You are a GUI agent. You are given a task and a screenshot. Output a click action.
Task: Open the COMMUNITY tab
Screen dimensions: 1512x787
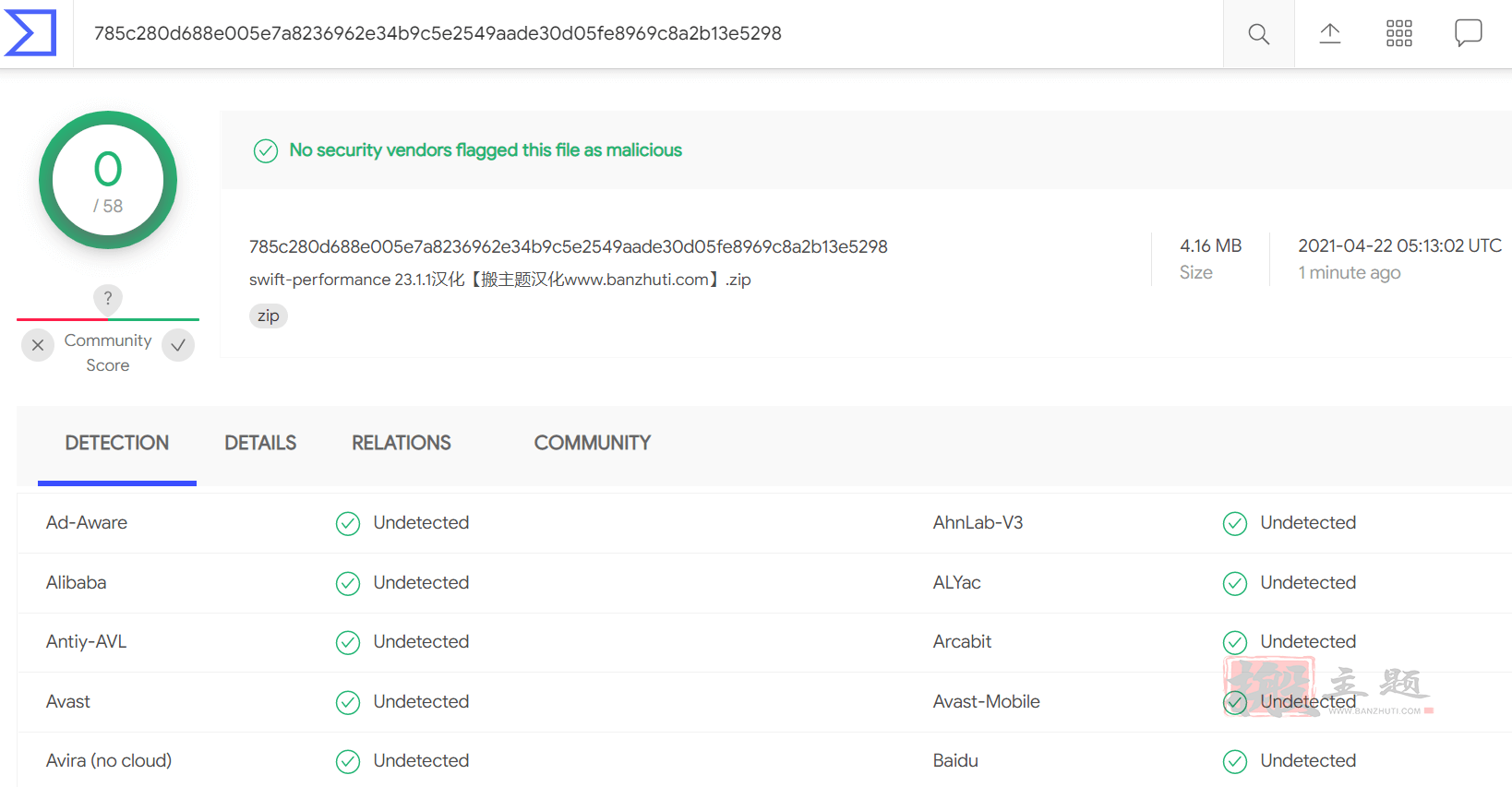(593, 443)
